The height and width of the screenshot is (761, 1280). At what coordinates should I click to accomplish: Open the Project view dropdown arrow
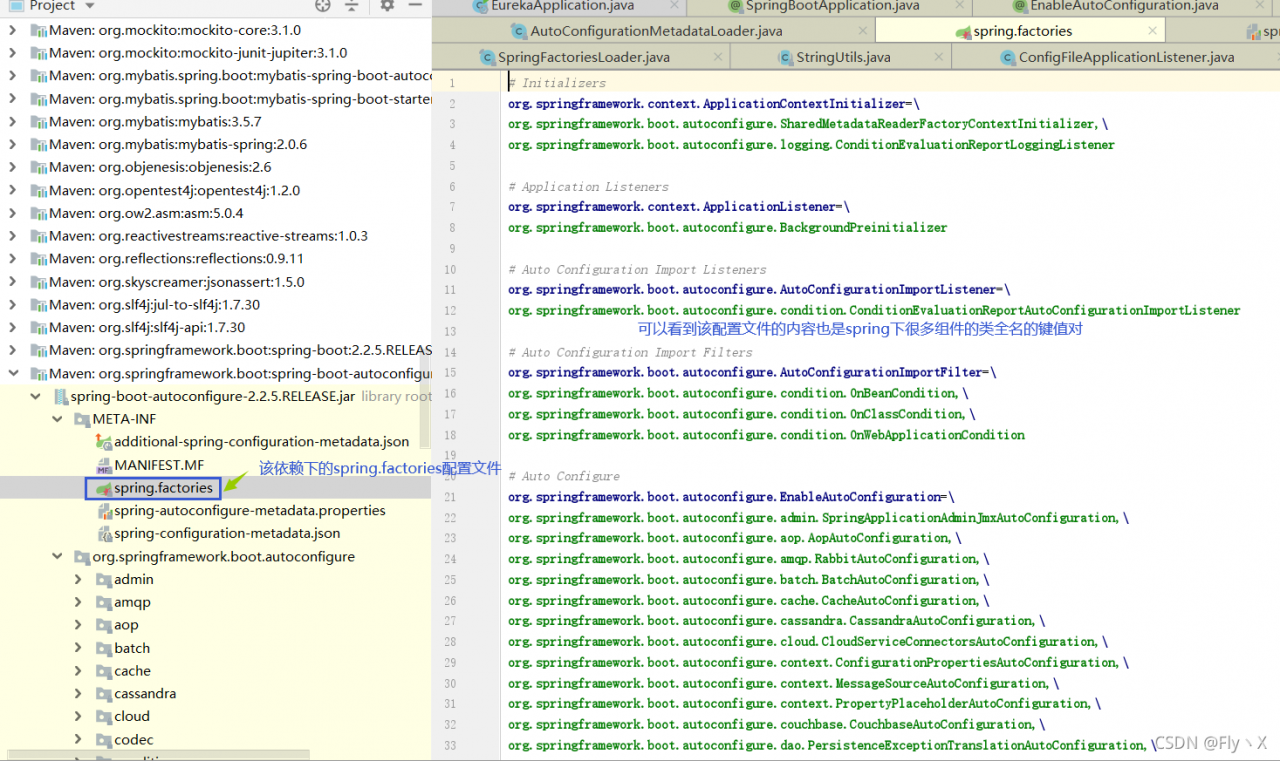click(x=87, y=5)
